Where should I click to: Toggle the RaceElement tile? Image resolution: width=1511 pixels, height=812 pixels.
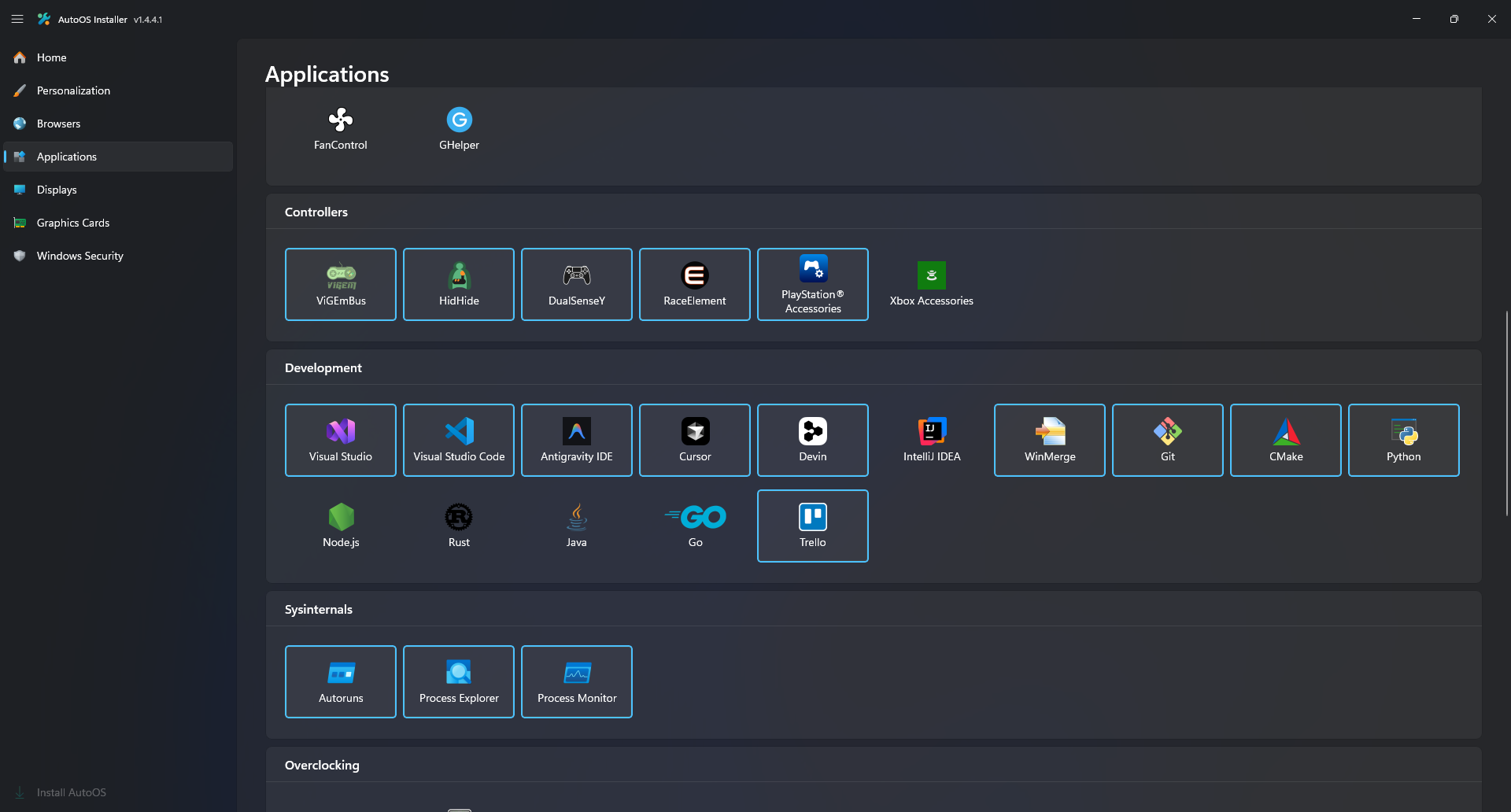(695, 284)
